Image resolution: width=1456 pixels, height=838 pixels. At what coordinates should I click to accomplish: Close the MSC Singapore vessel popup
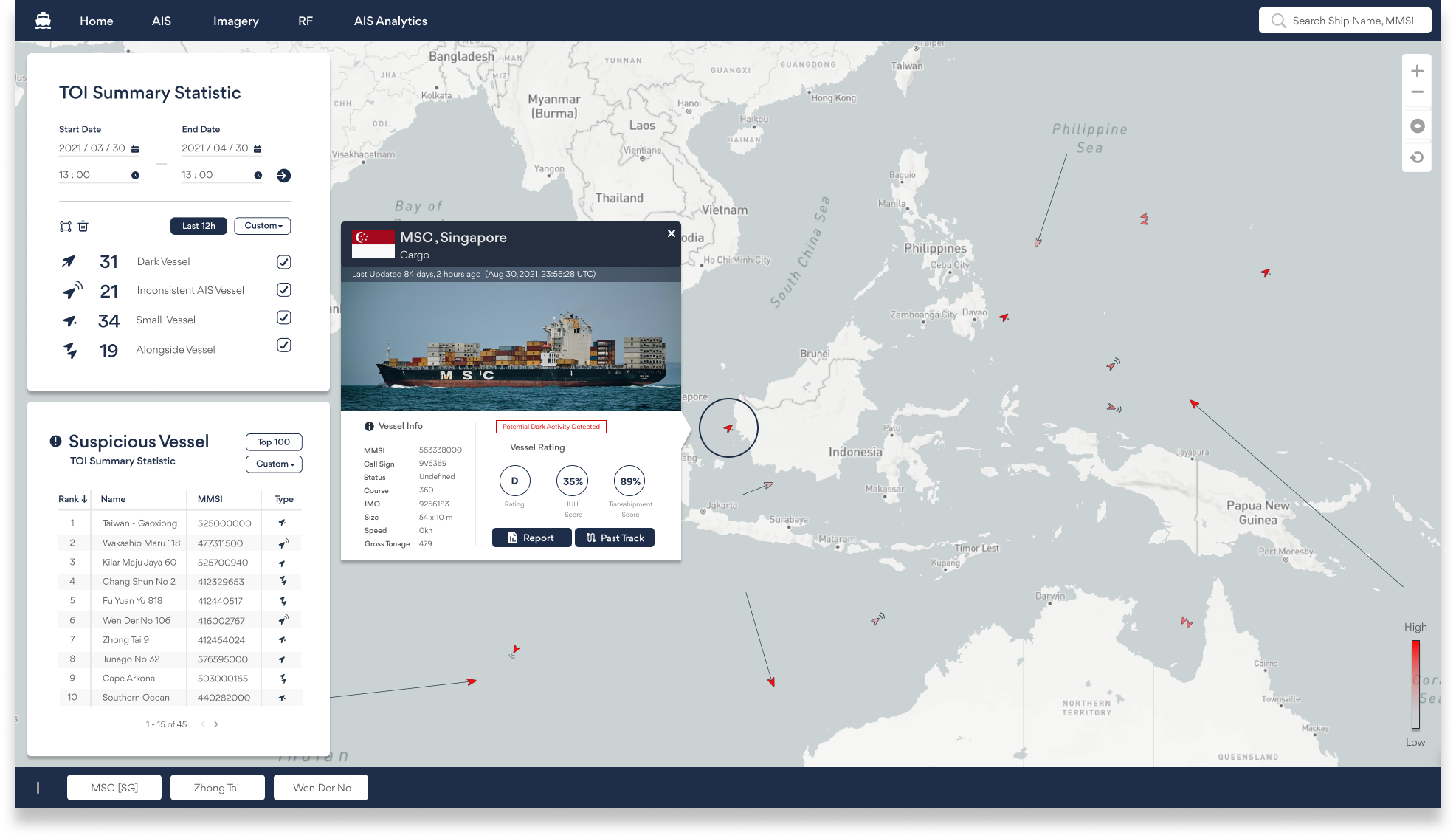[x=671, y=233]
